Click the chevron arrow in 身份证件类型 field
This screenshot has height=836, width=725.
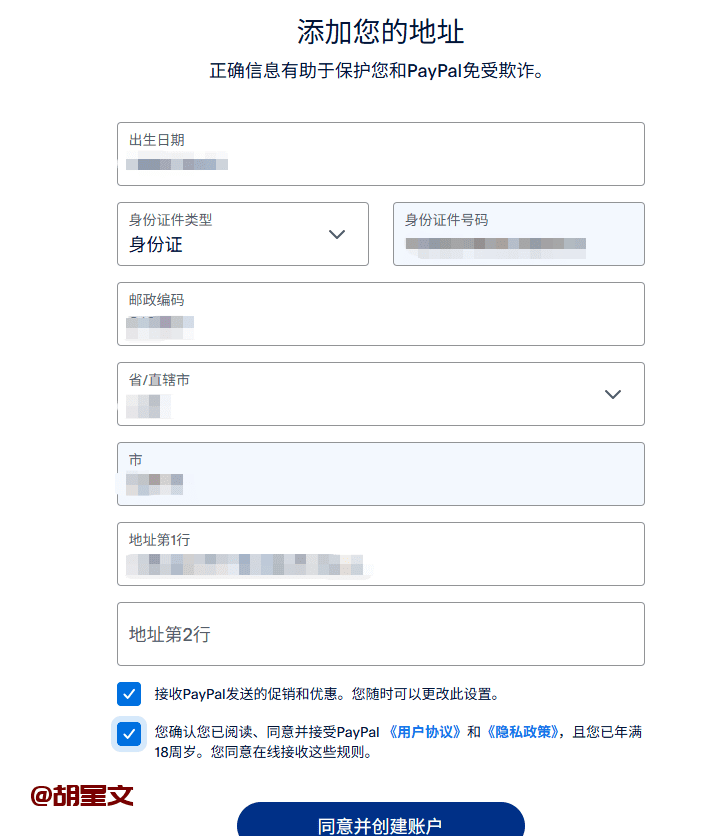(337, 234)
